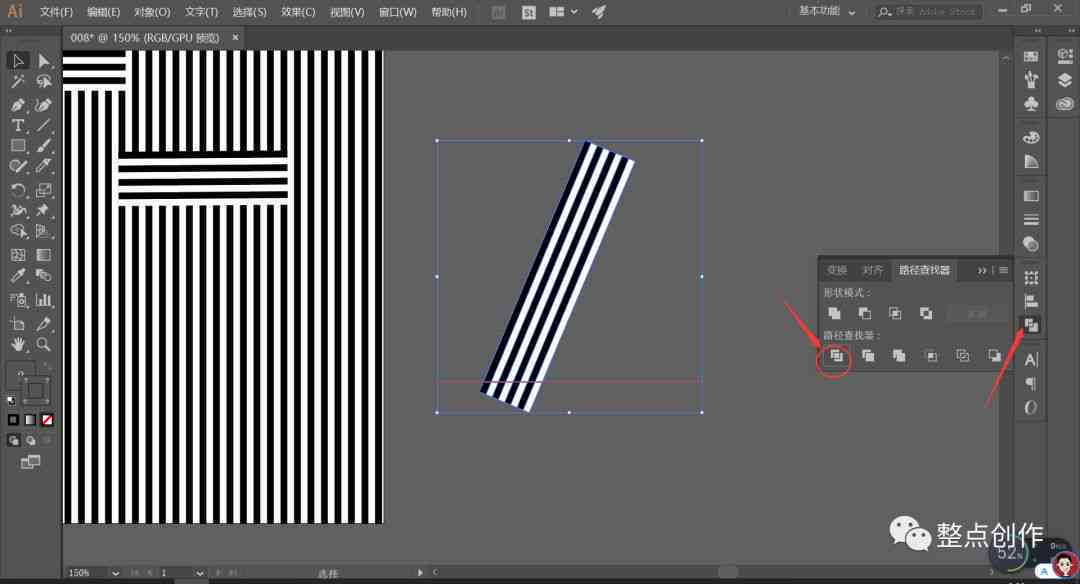Click the Crop pathfinder button
This screenshot has width=1080, height=584.
[x=931, y=356]
